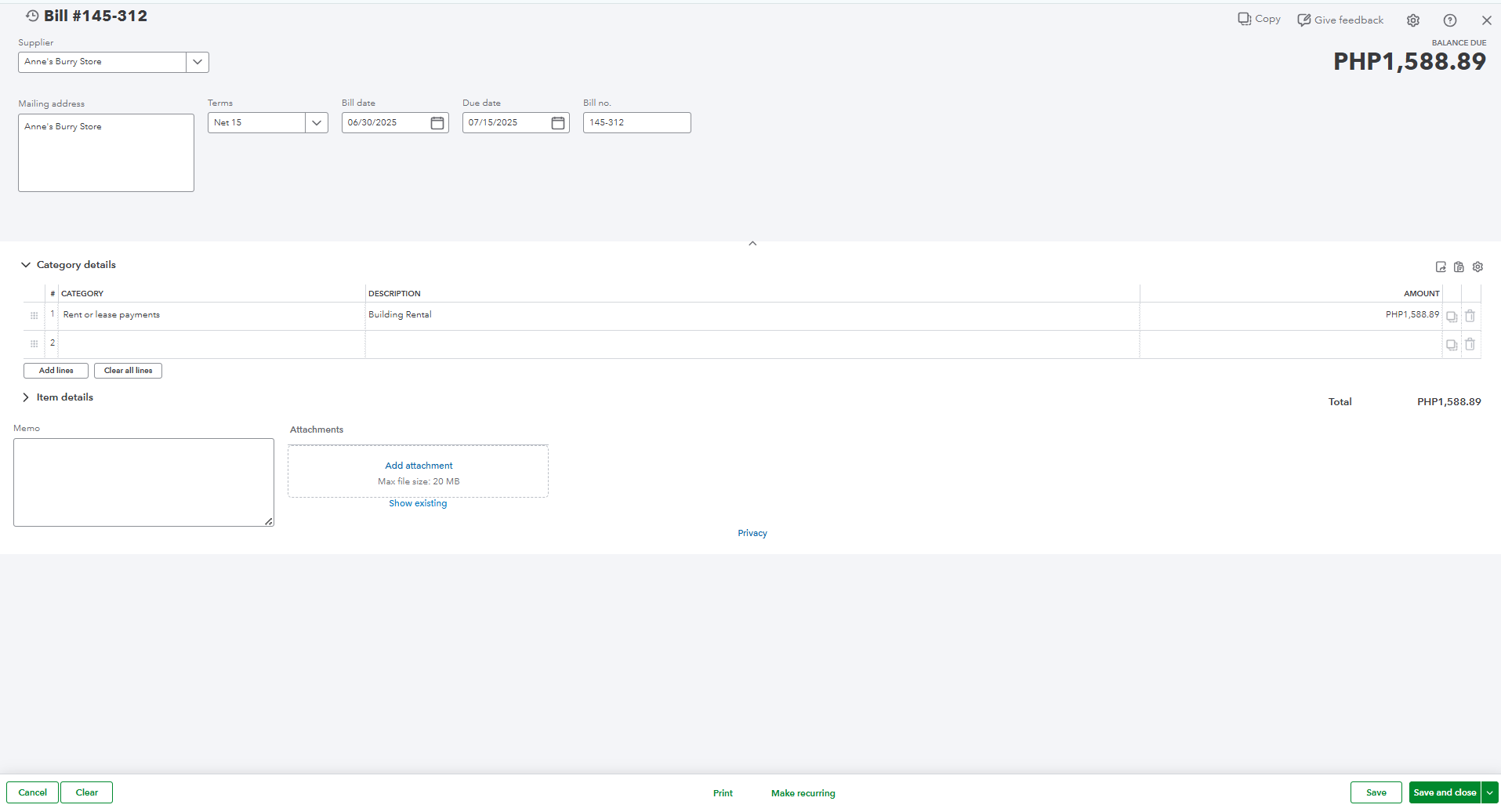Open category table settings gear

coord(1477,267)
